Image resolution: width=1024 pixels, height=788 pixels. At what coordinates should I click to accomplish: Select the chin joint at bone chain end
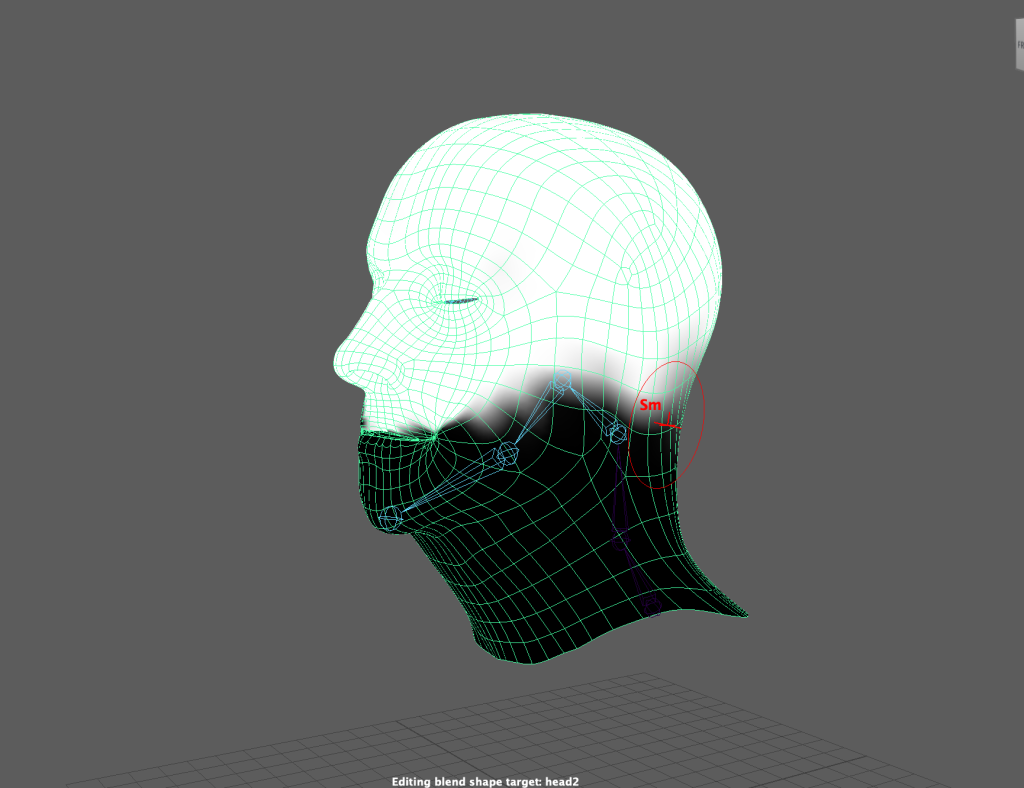(390, 517)
